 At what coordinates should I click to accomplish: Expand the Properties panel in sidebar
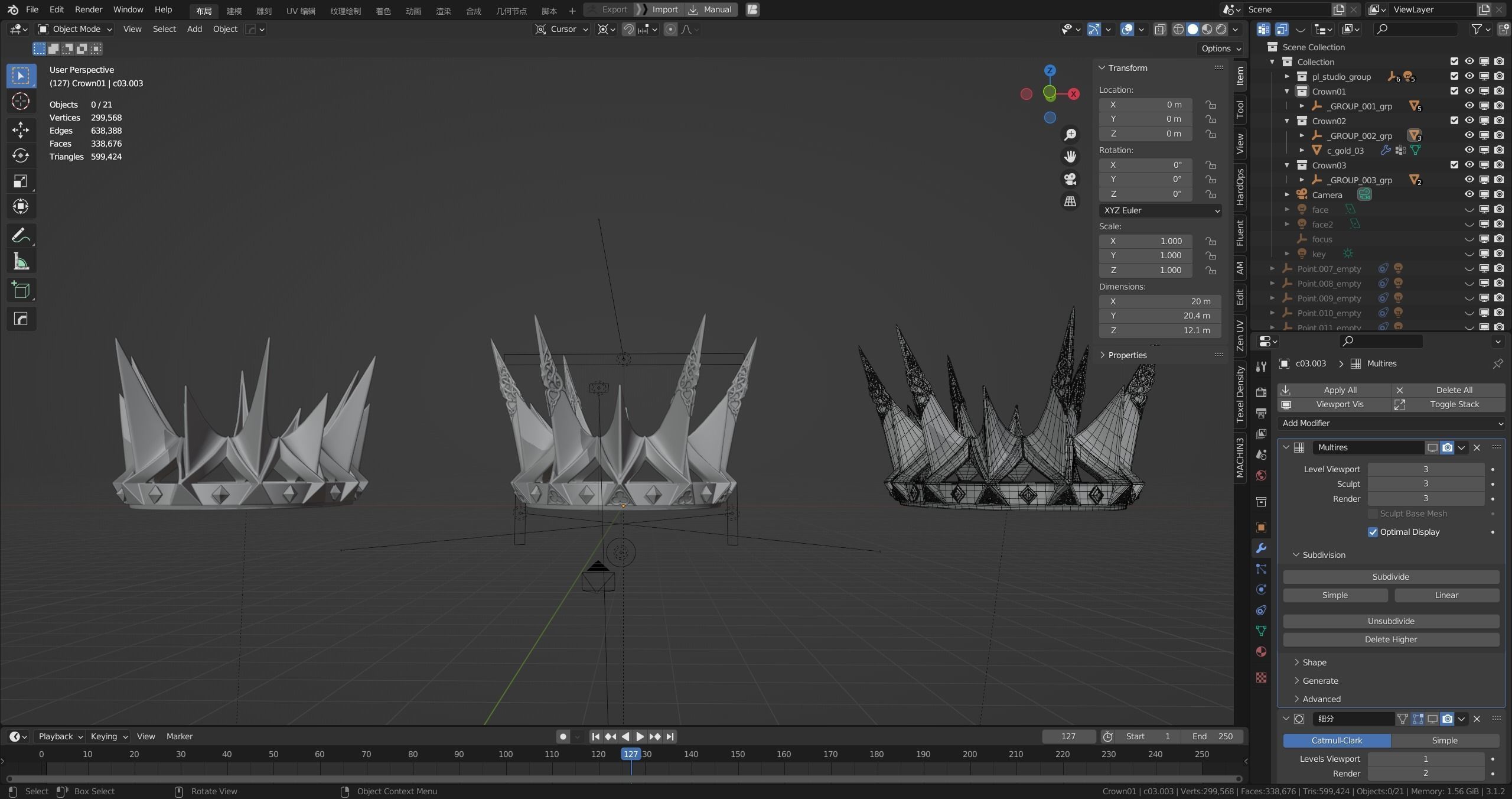[x=1127, y=355]
